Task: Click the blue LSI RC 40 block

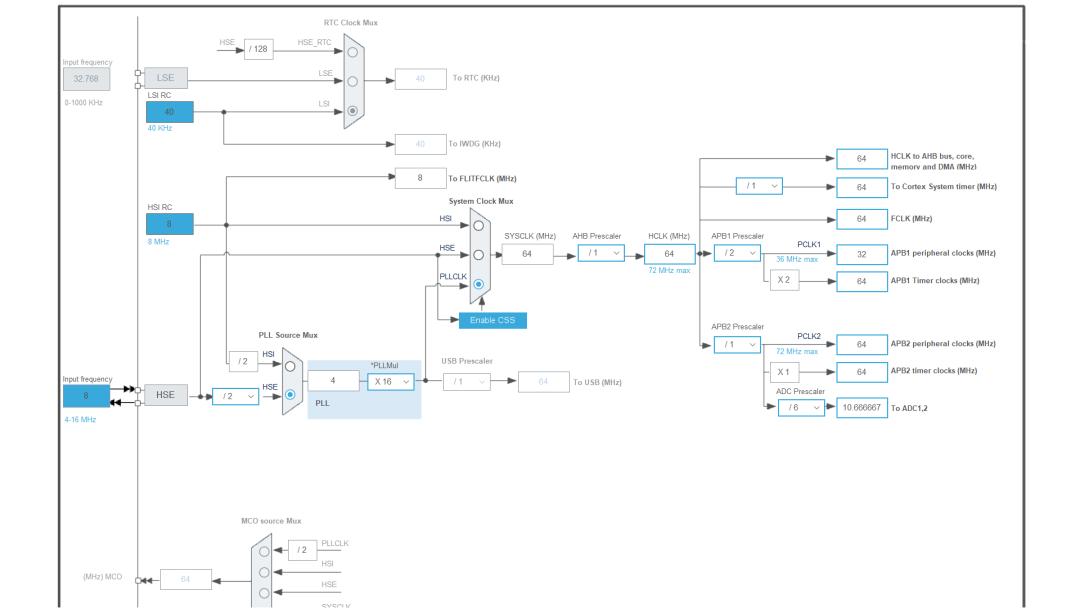Action: coord(169,112)
